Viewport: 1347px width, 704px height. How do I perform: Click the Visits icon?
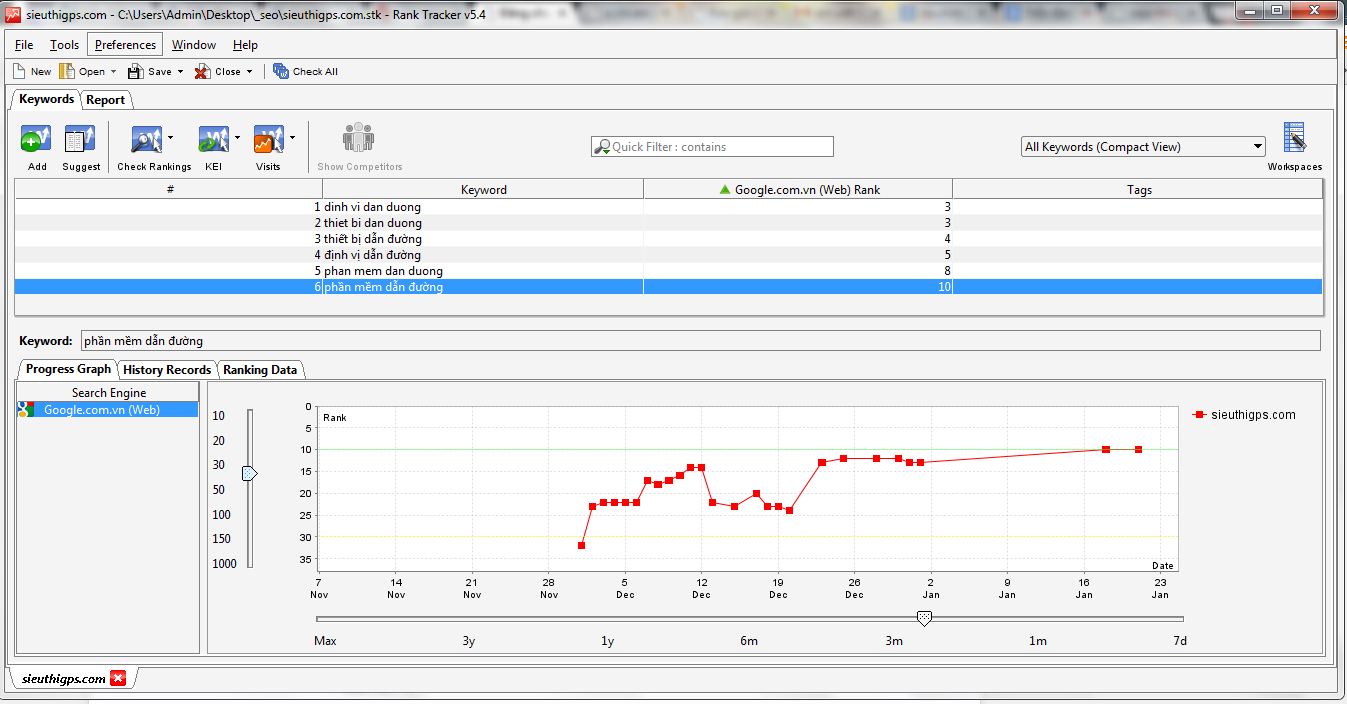[x=268, y=140]
